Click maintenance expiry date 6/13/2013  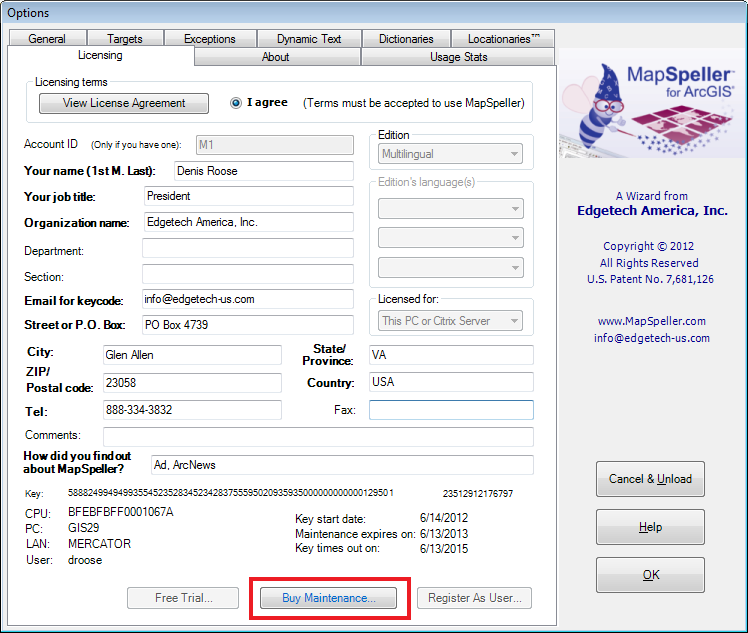444,534
